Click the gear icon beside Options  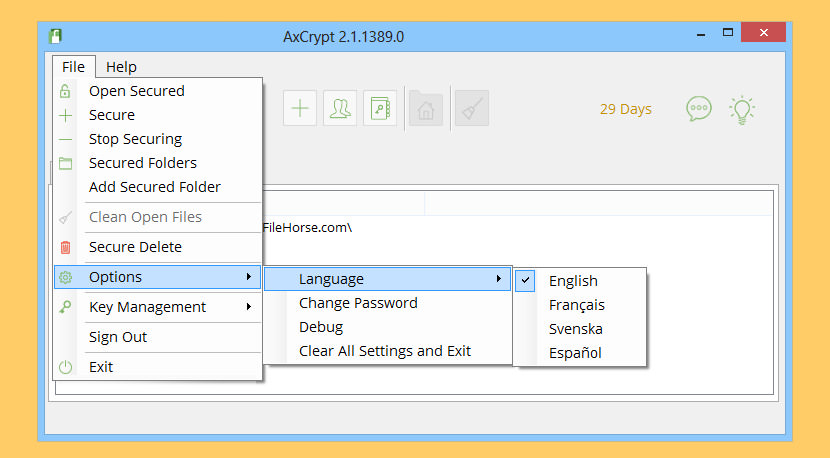click(x=65, y=277)
